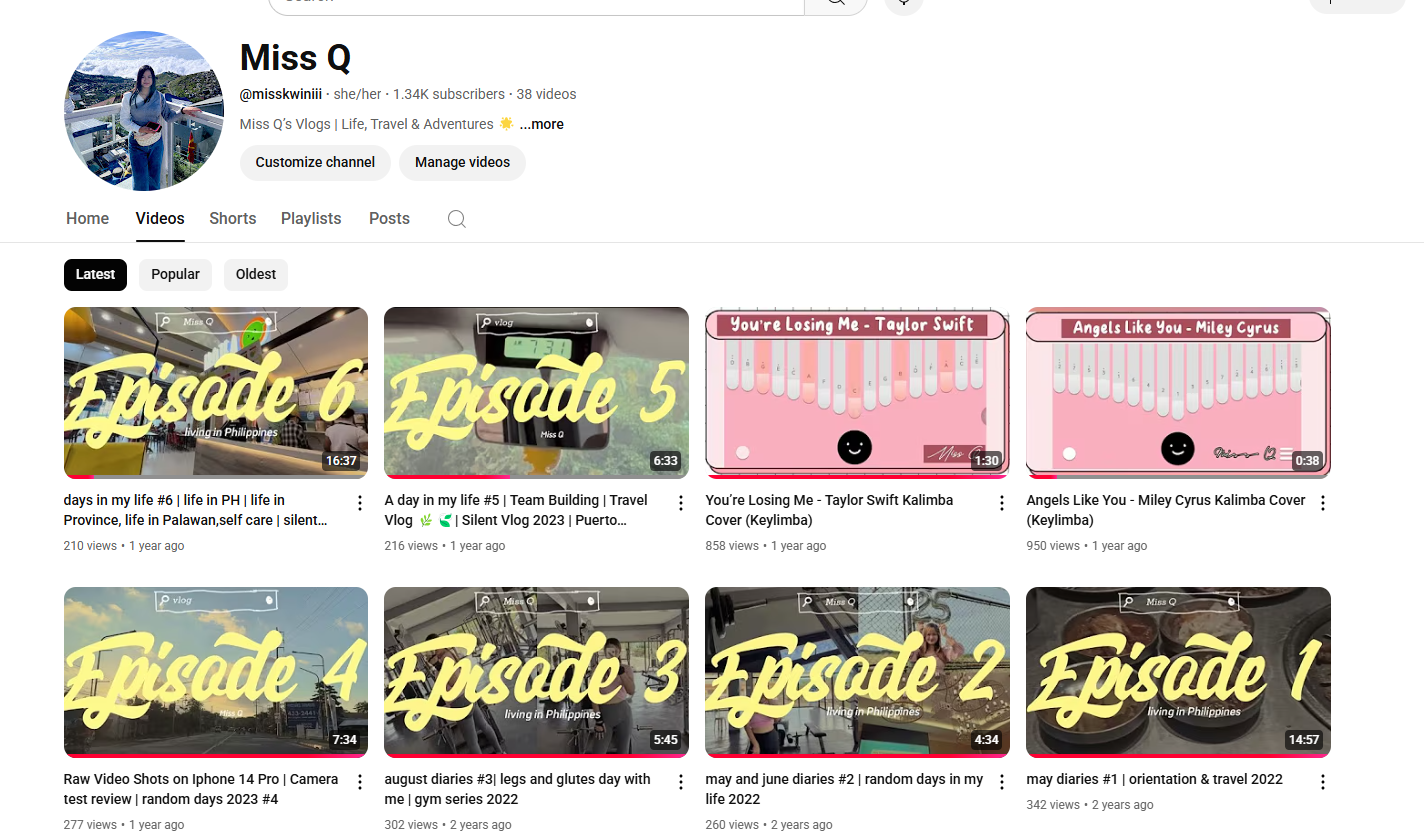
Task: Click the 14:57 duration badge on Episode 1
Action: 1304,741
